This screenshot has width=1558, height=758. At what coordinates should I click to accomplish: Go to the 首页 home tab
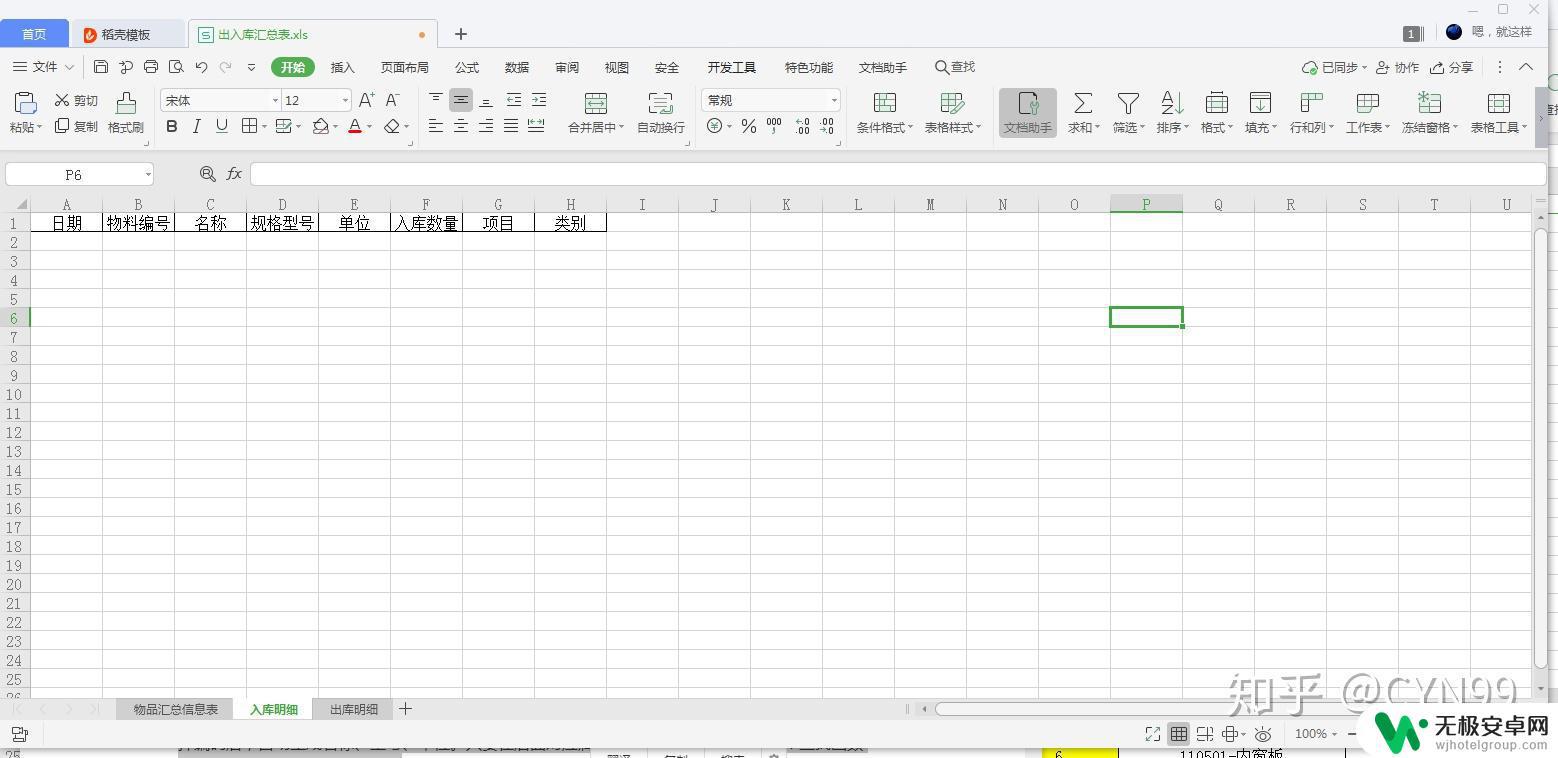[x=34, y=34]
